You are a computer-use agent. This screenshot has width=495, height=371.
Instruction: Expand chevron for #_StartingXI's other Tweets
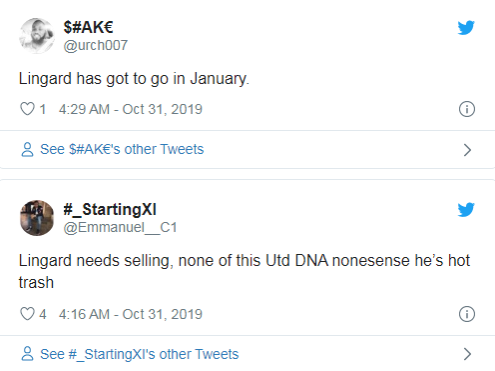tap(467, 354)
